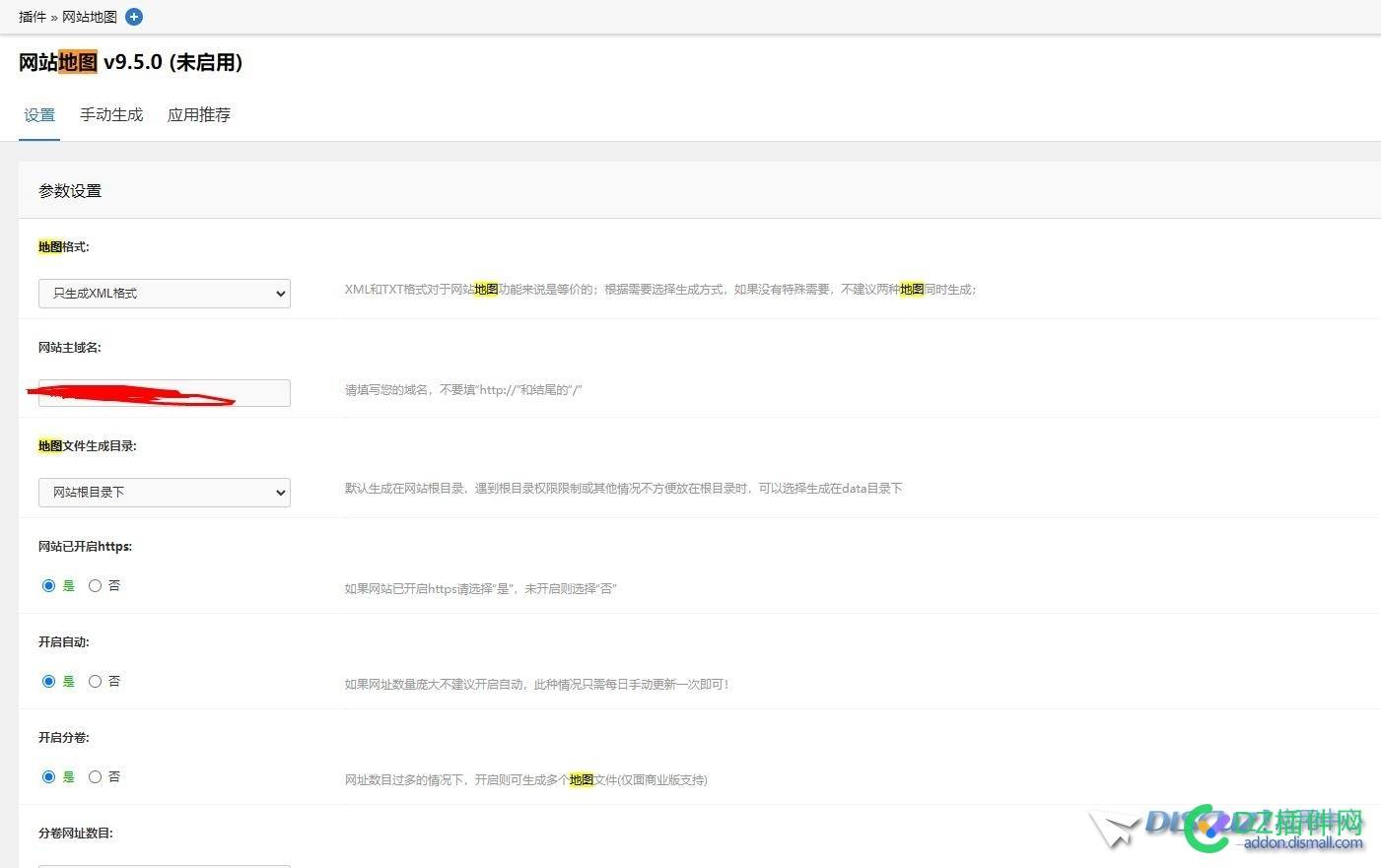Click the 网站地图 v9.5.0 (未启用) heading
This screenshot has height=868, width=1381.
tap(130, 62)
